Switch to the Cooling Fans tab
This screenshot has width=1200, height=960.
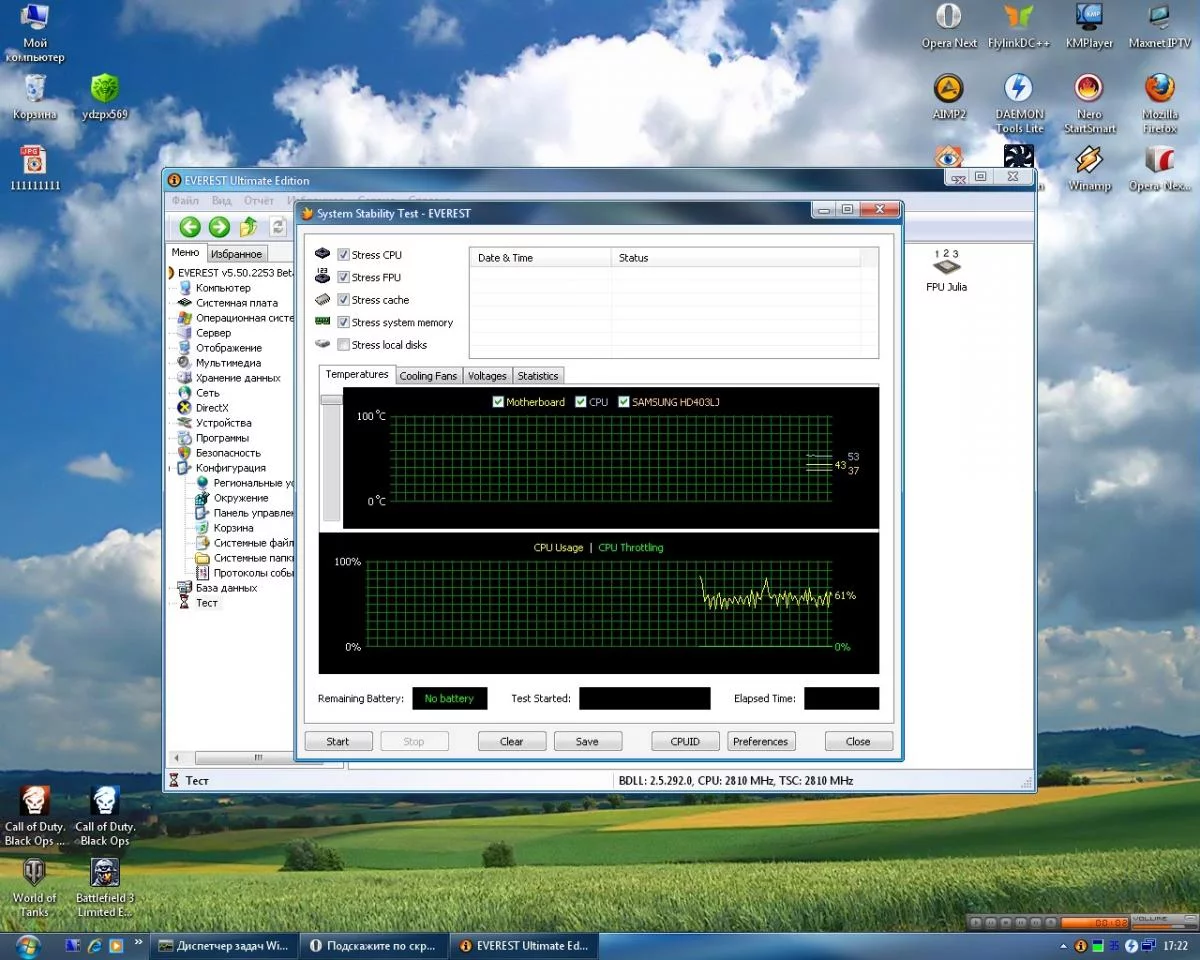428,376
